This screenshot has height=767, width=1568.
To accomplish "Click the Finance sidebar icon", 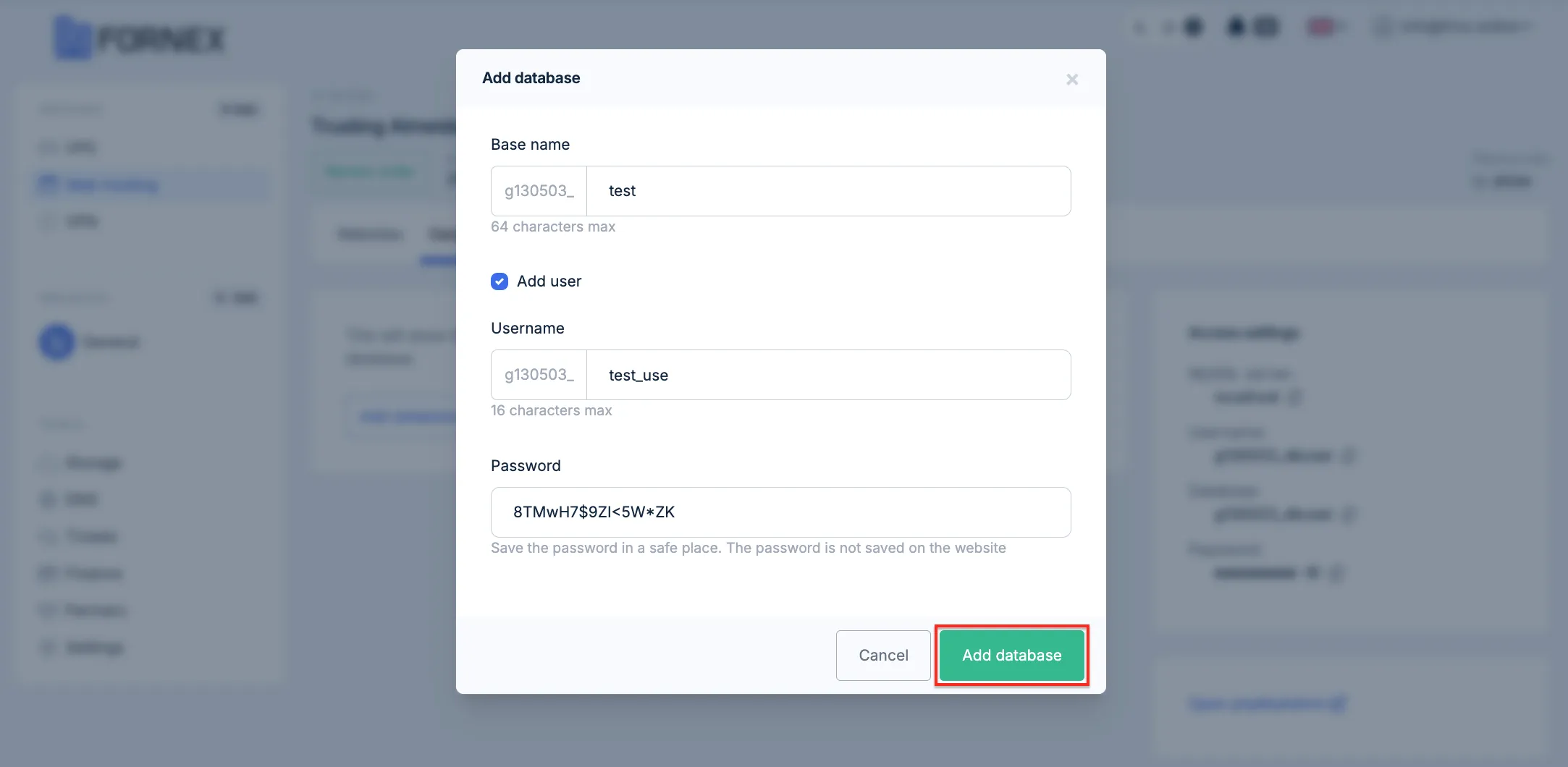I will (x=48, y=574).
